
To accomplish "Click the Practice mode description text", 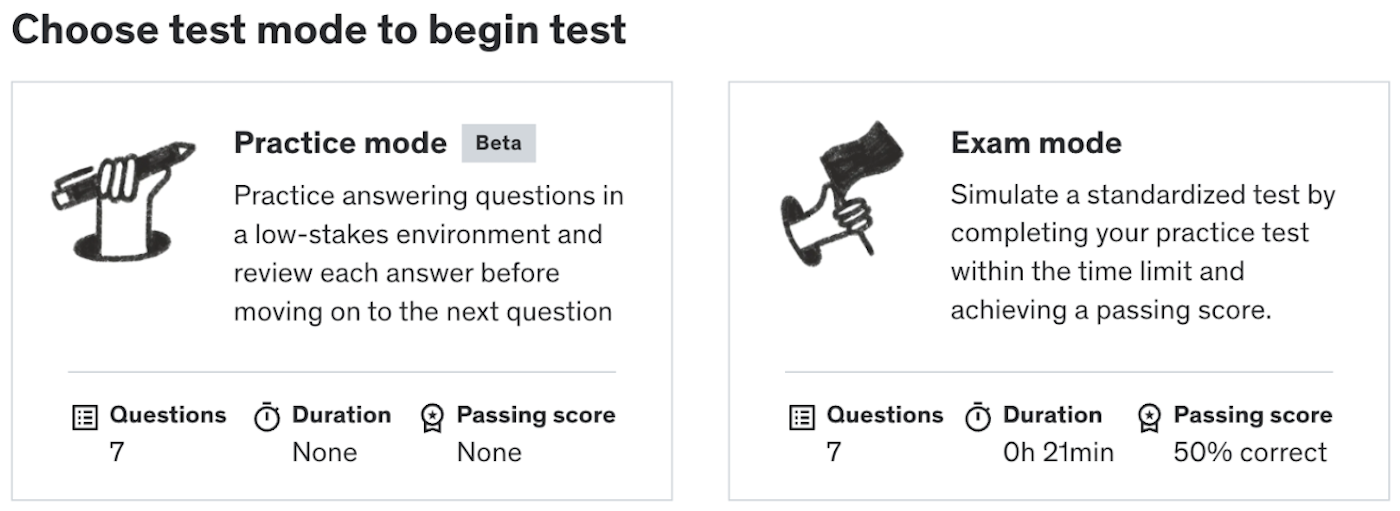I will [x=428, y=253].
